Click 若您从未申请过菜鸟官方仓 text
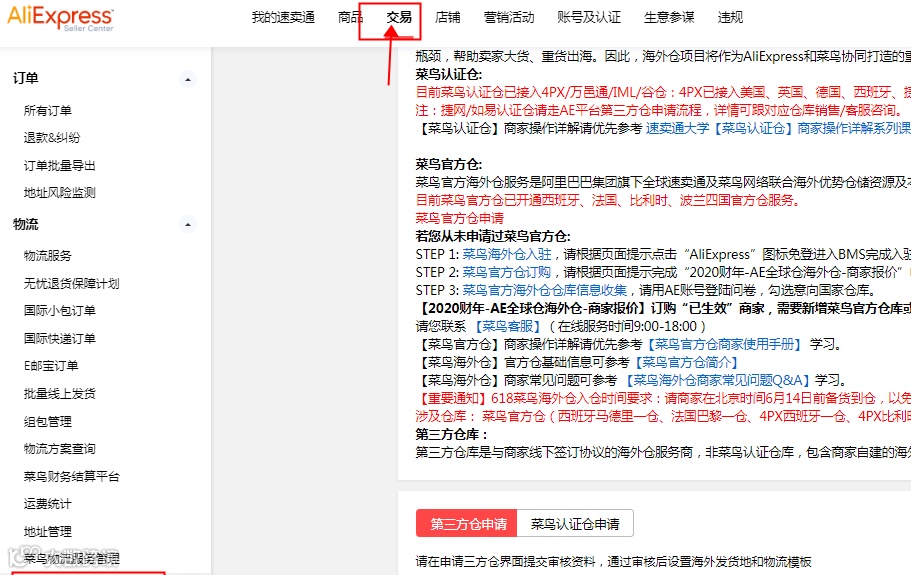This screenshot has width=911, height=575. (493, 236)
